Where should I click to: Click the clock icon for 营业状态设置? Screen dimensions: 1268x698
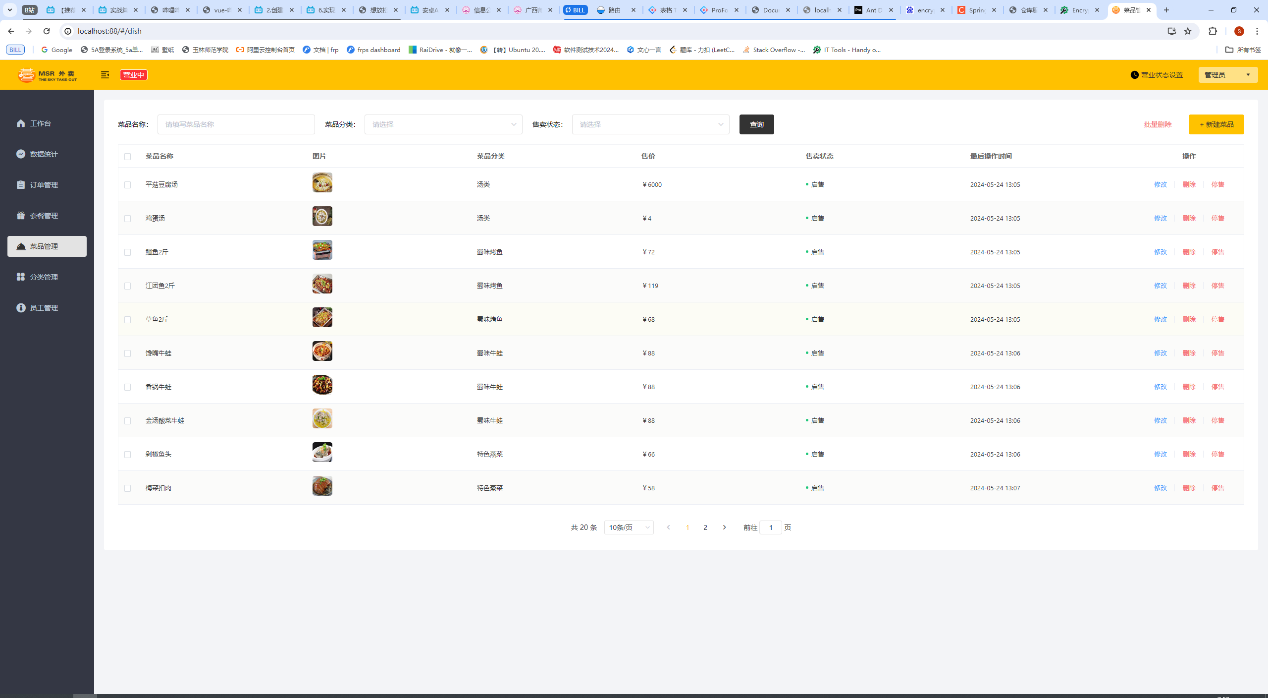pyautogui.click(x=1134, y=75)
